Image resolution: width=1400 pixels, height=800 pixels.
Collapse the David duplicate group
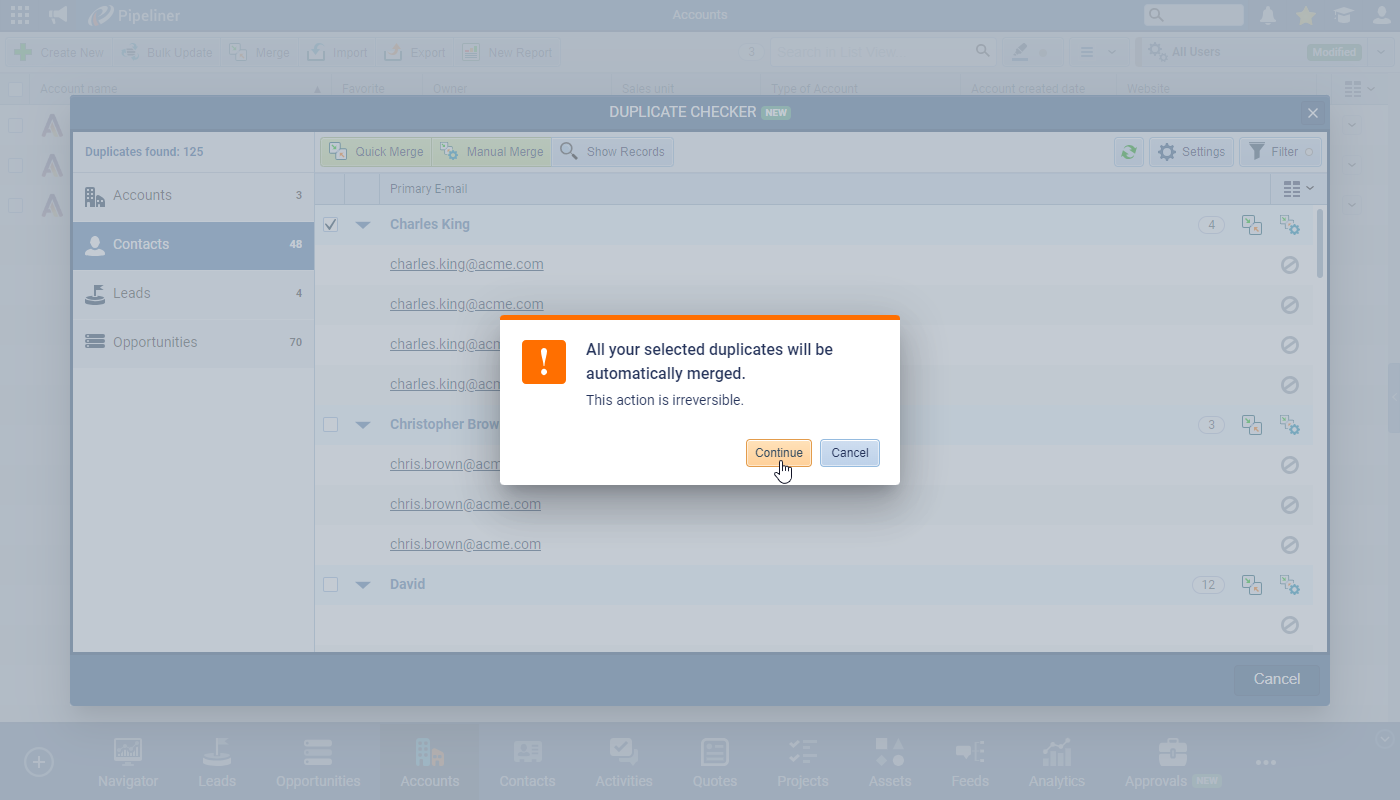[363, 585]
